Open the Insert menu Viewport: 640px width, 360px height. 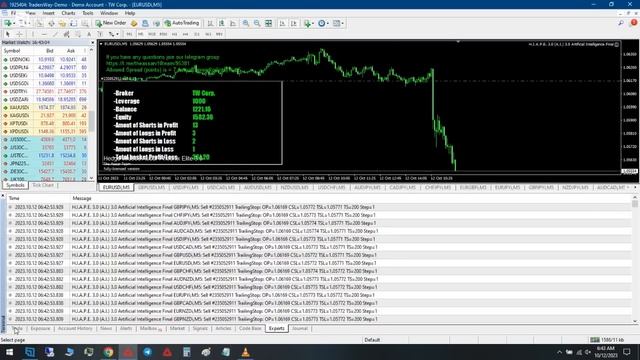click(48, 13)
